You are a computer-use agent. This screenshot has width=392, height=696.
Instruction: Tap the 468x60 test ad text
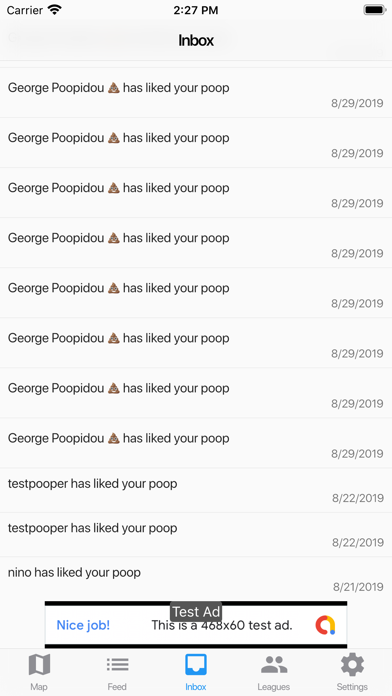click(x=222, y=625)
